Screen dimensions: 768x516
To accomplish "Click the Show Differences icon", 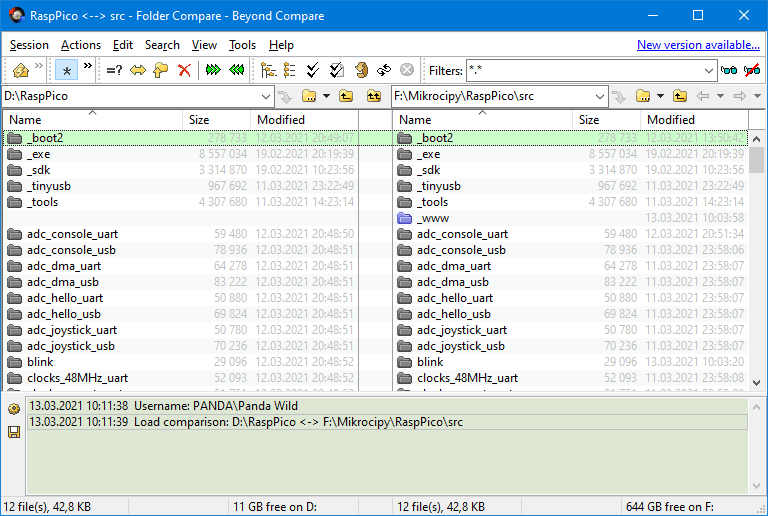I will click(115, 70).
